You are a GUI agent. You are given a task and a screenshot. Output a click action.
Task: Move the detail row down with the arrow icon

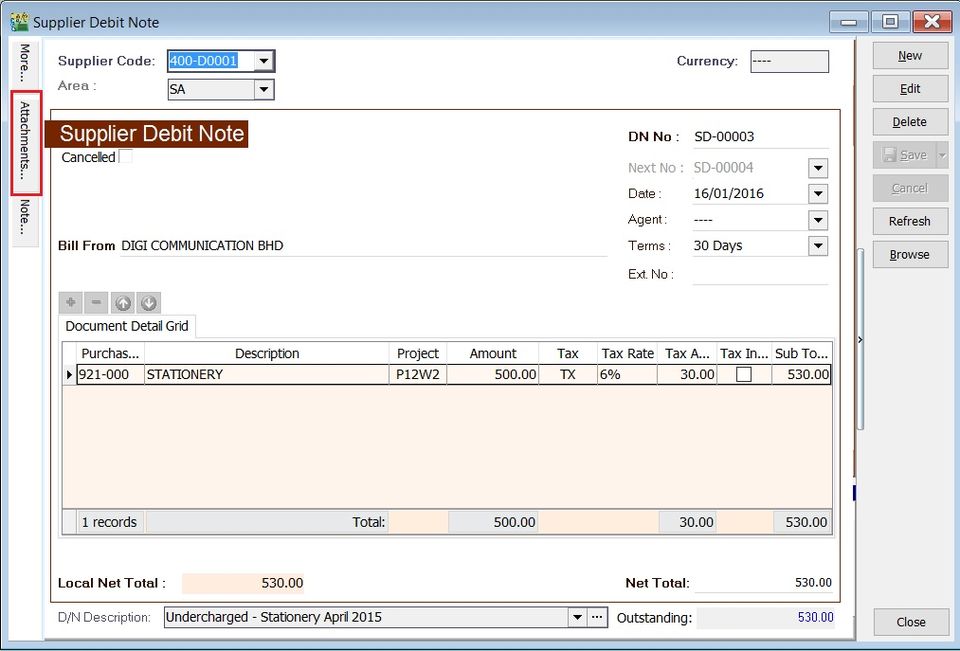[x=148, y=302]
